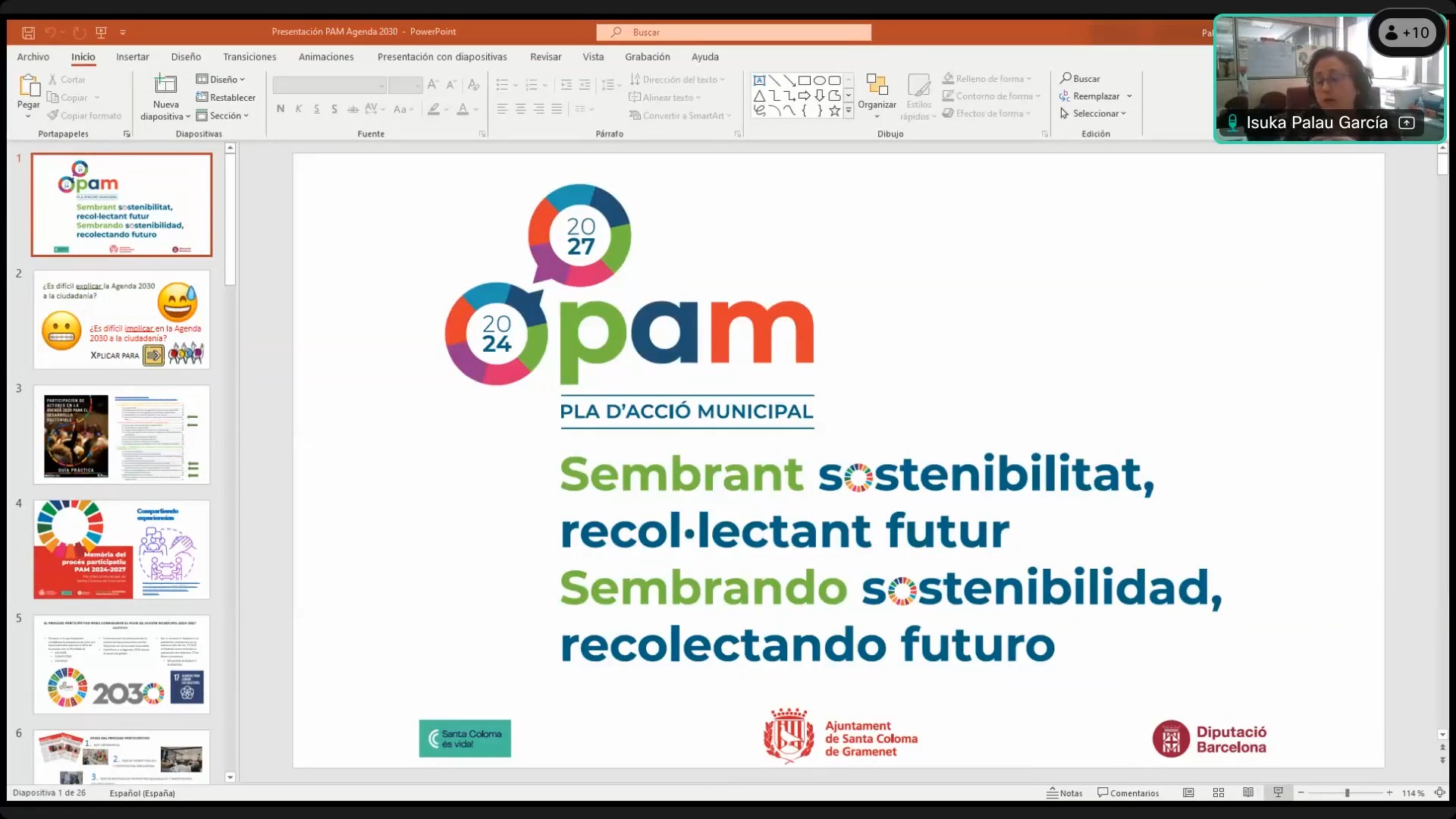The width and height of the screenshot is (1456, 819).
Task: Open the font name combo box
Action: pyautogui.click(x=330, y=85)
